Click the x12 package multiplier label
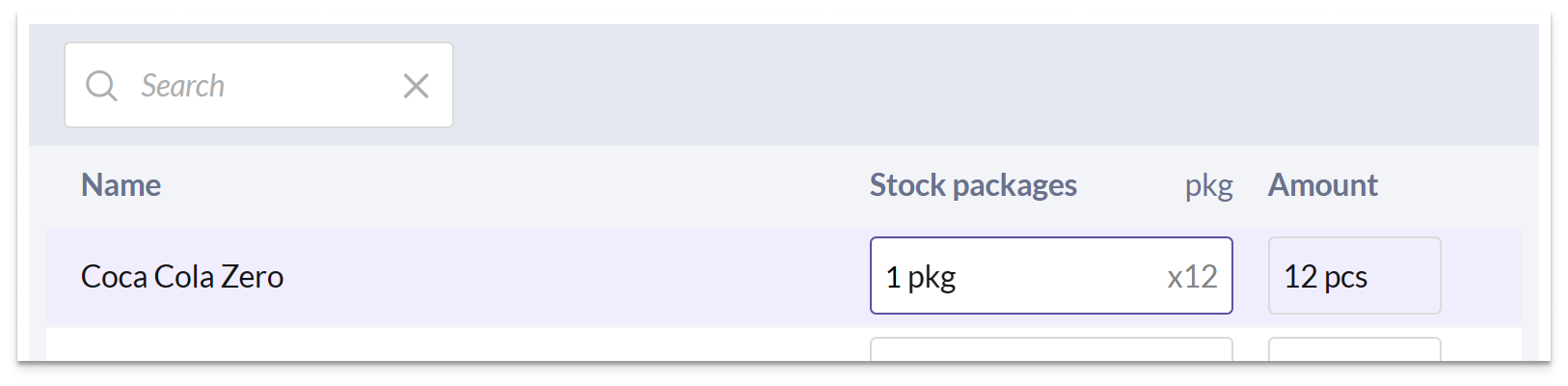The image size is (1568, 386). point(1192,277)
